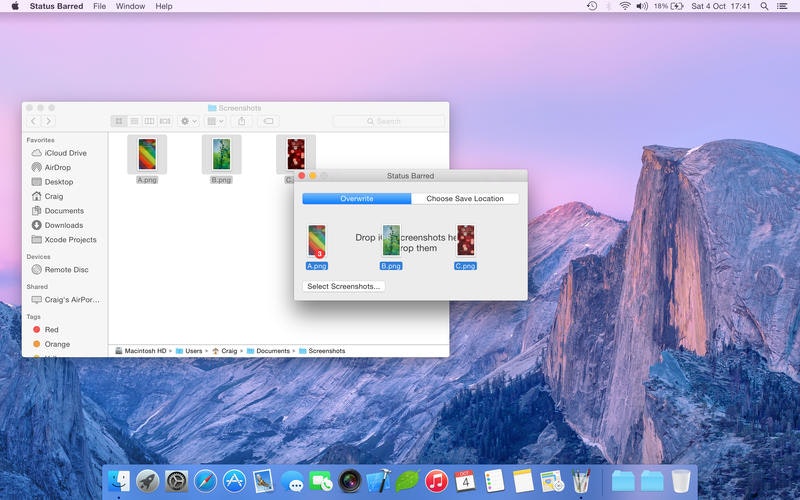Click C.png thumbnail in Status Barred window

click(465, 240)
